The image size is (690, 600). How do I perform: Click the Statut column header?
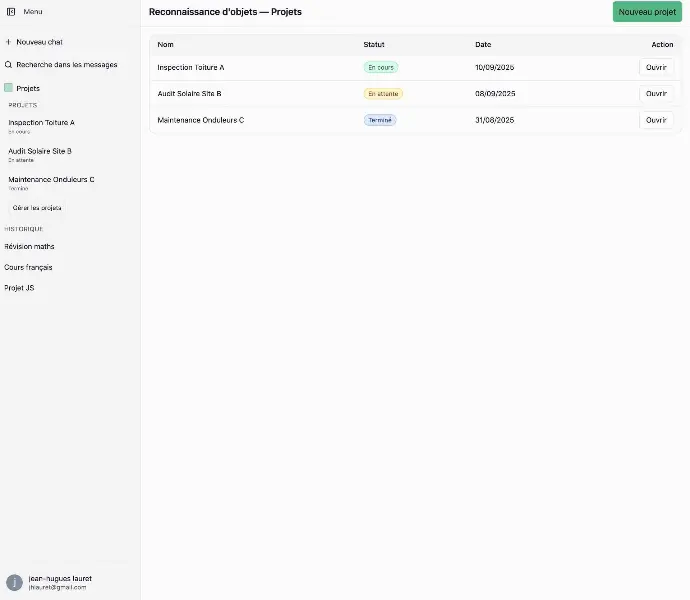pyautogui.click(x=374, y=44)
